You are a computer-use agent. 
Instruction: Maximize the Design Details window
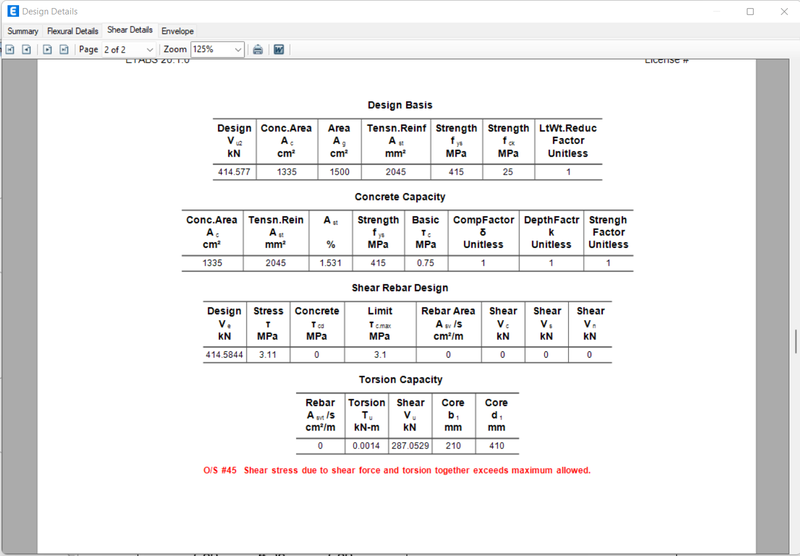[750, 11]
